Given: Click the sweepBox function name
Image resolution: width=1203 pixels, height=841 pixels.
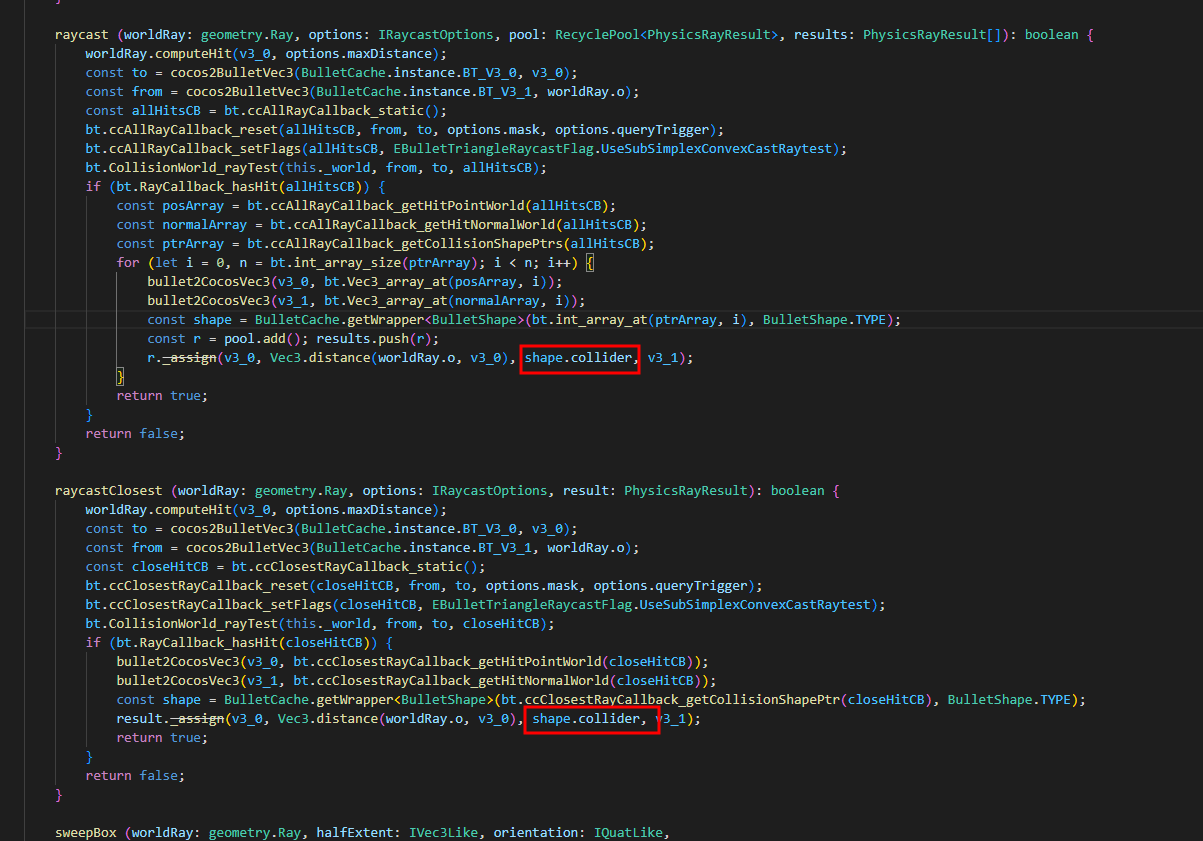Looking at the screenshot, I should coord(86,832).
